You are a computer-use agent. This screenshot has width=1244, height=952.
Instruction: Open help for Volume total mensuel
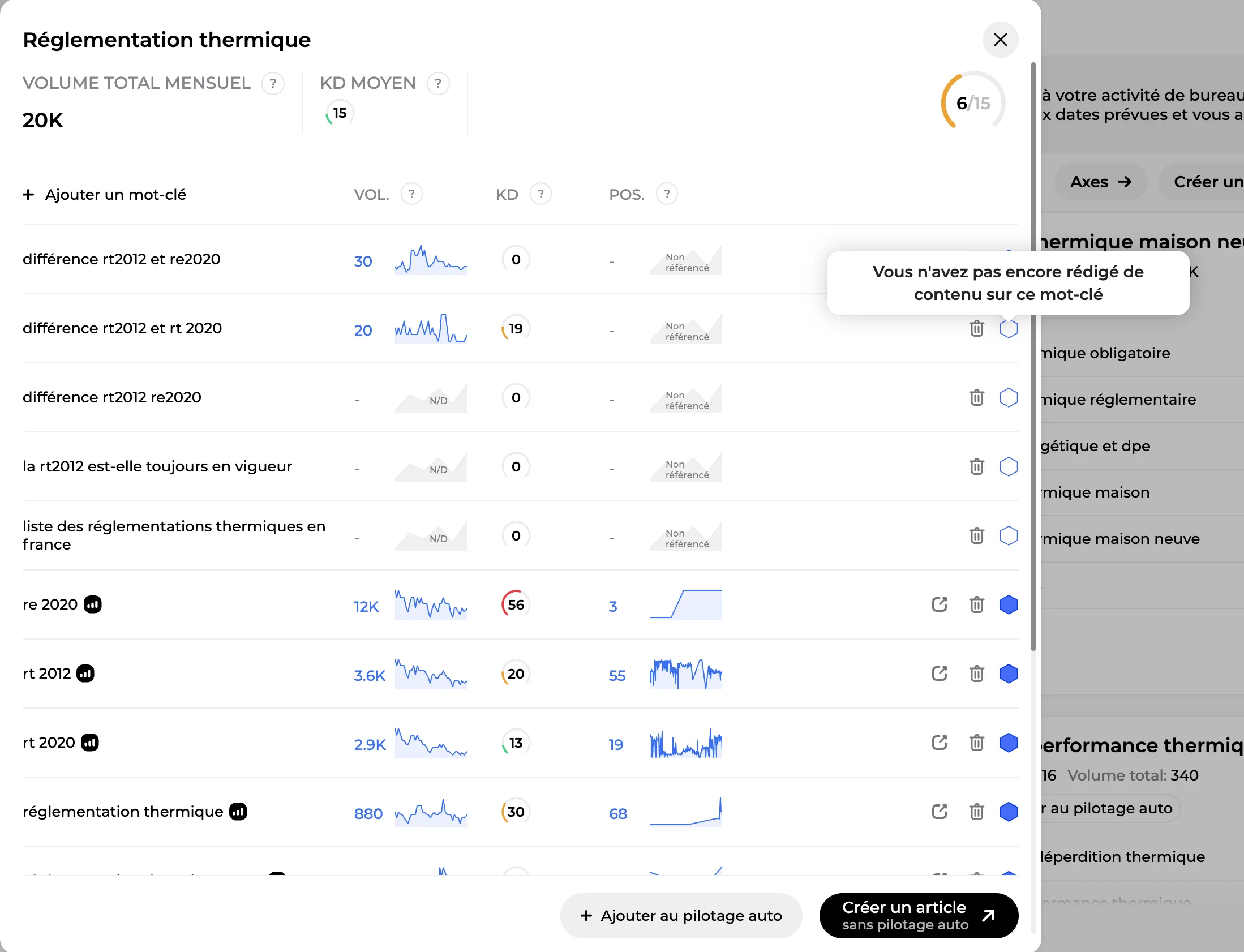pos(273,83)
